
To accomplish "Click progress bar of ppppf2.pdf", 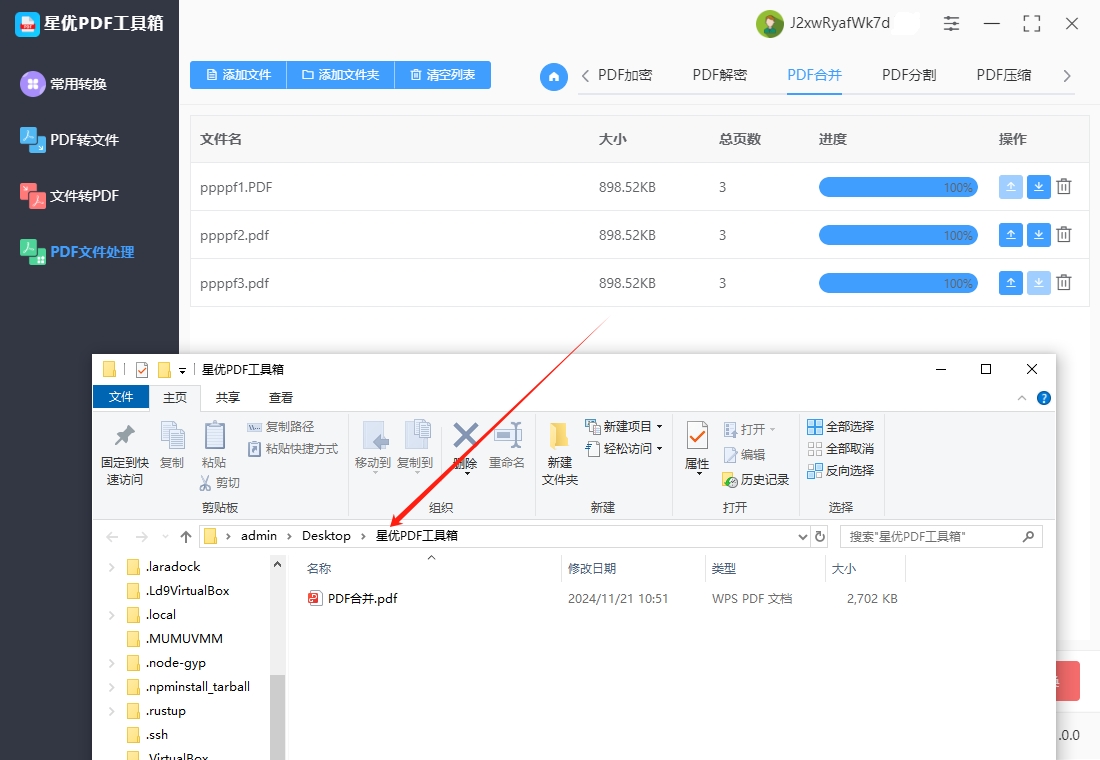I will pyautogui.click(x=898, y=235).
